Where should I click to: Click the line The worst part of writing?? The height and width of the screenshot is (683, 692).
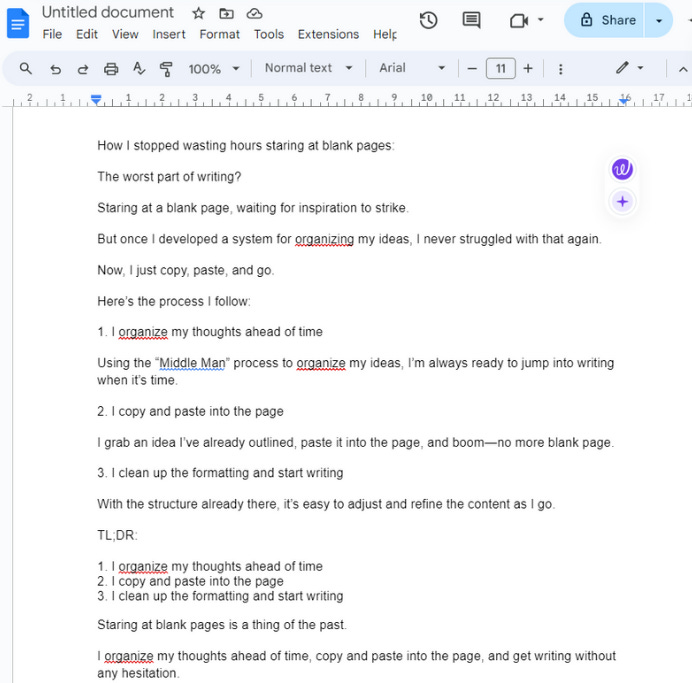click(169, 176)
